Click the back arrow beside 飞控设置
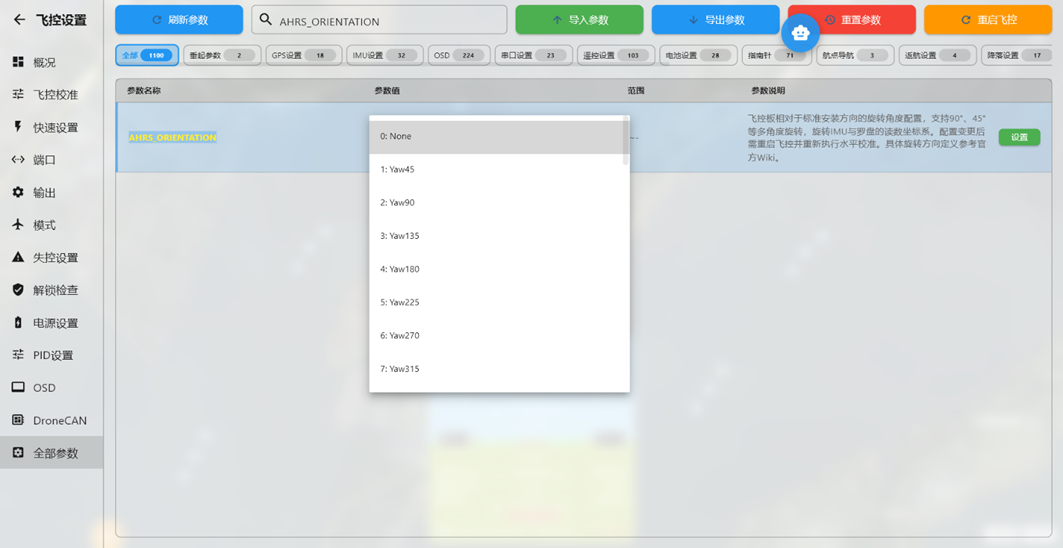Viewport: 1063px width, 548px height. coord(19,20)
